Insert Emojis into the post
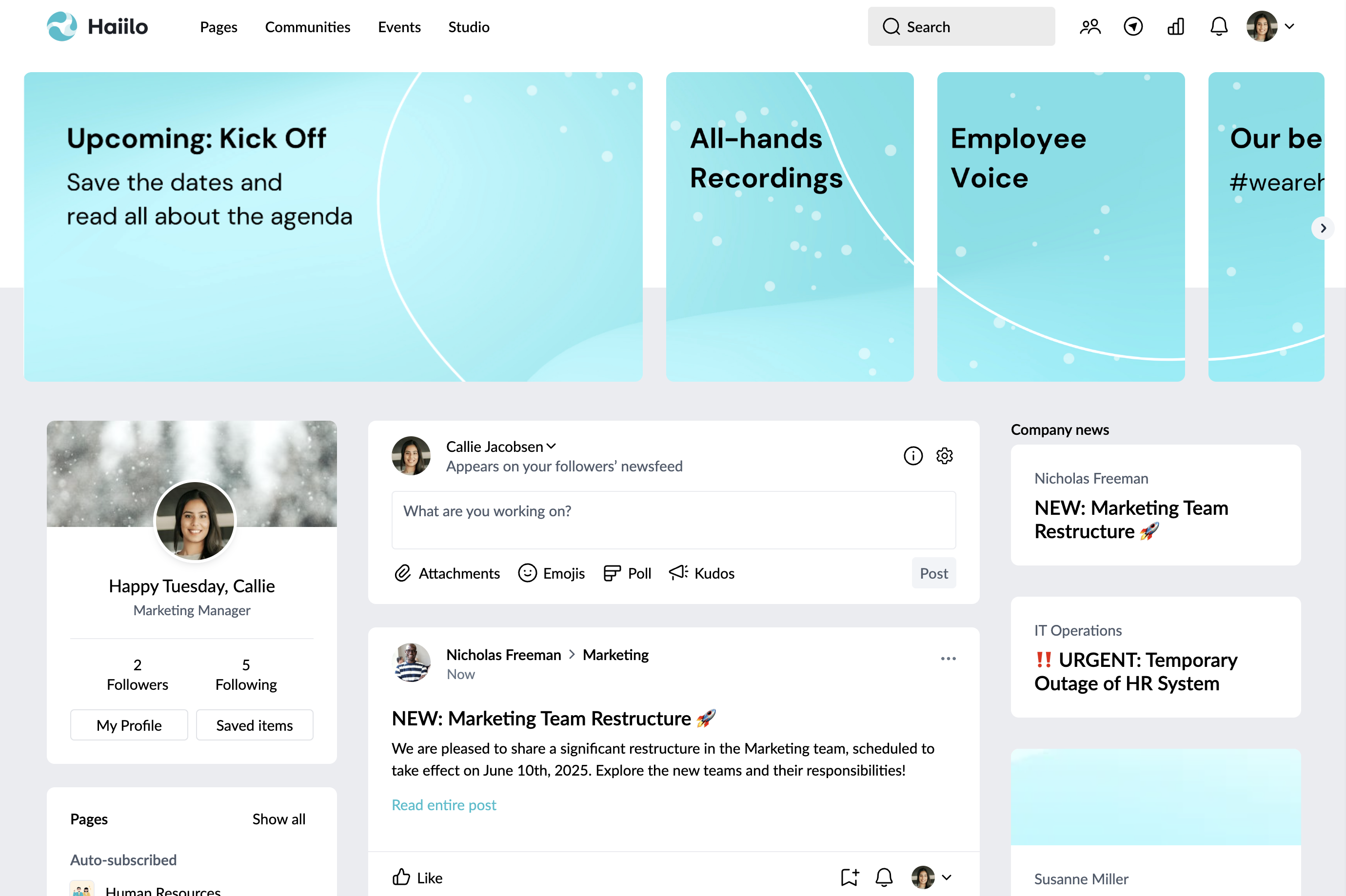 pos(551,573)
